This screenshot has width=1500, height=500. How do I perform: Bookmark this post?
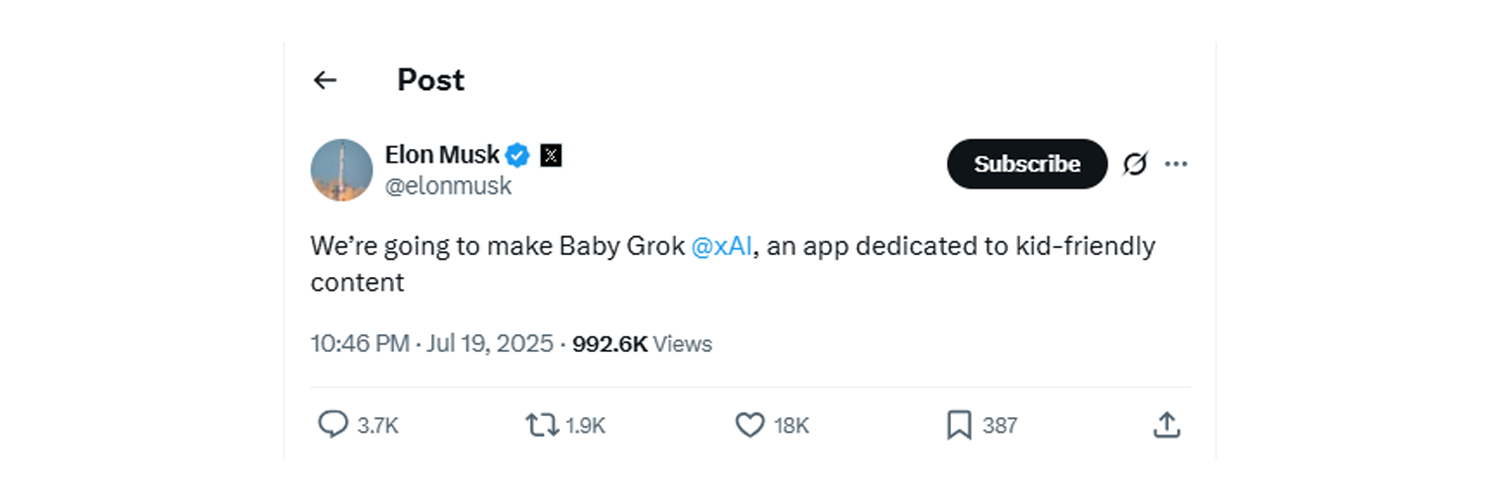coord(959,426)
